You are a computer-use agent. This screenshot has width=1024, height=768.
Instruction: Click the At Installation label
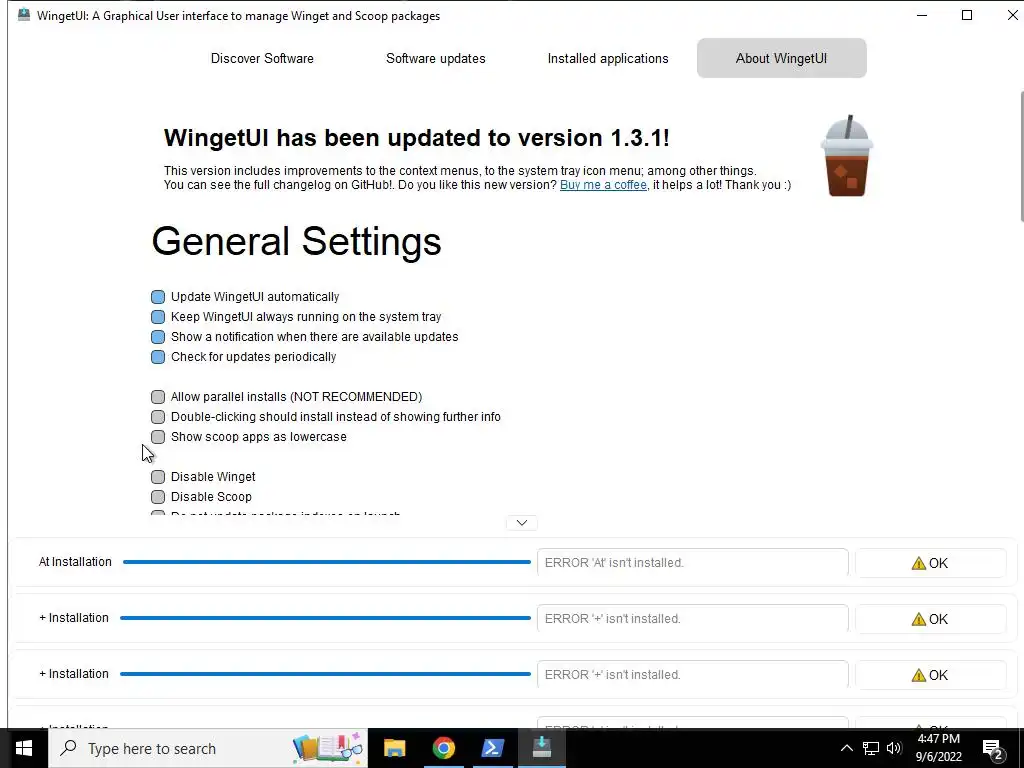point(75,562)
